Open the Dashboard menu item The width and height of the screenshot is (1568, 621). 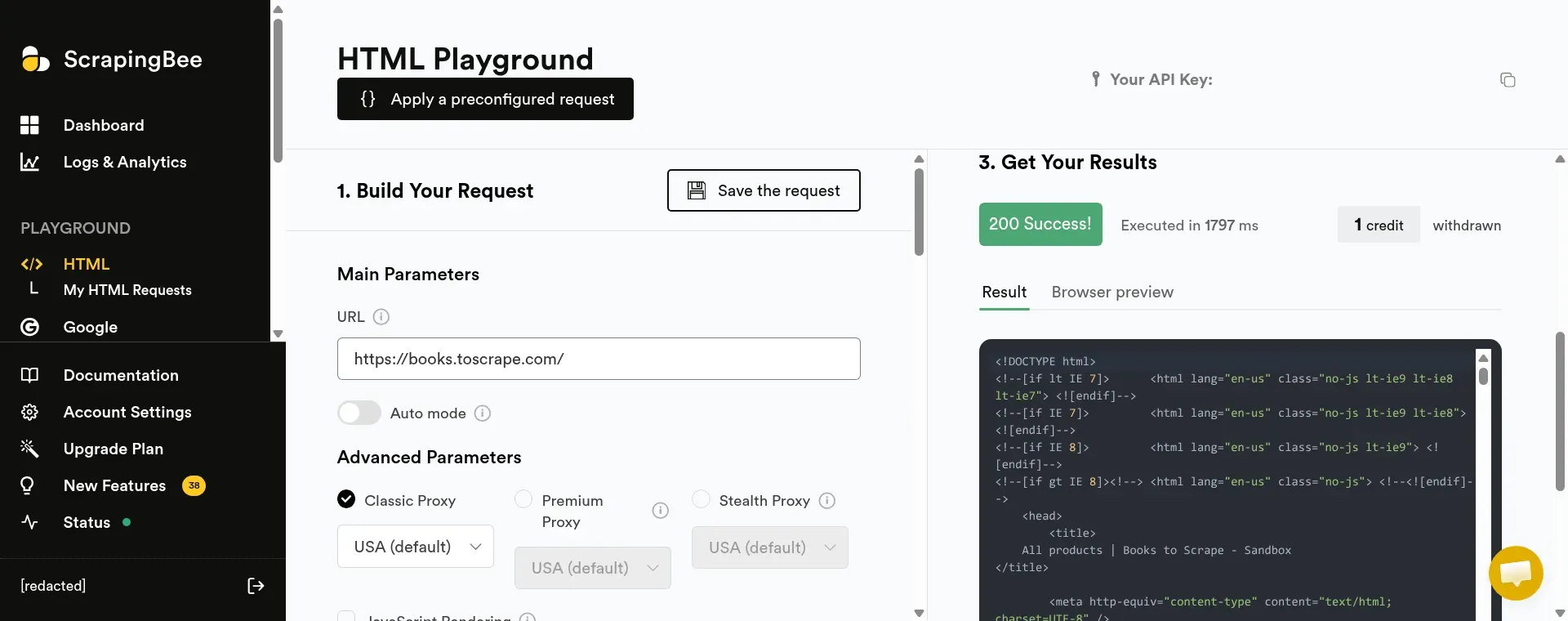104,125
